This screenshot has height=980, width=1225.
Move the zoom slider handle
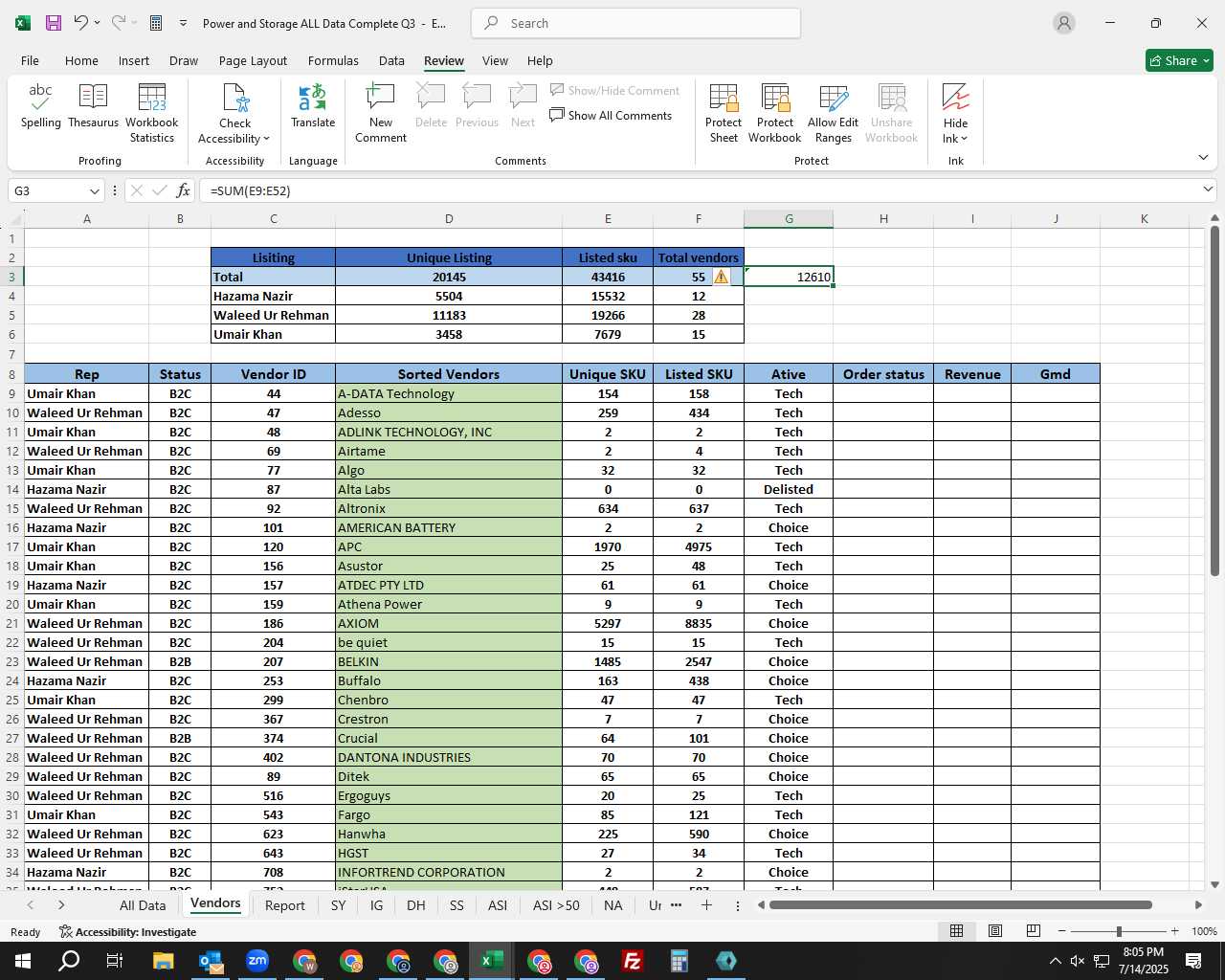point(1119,931)
